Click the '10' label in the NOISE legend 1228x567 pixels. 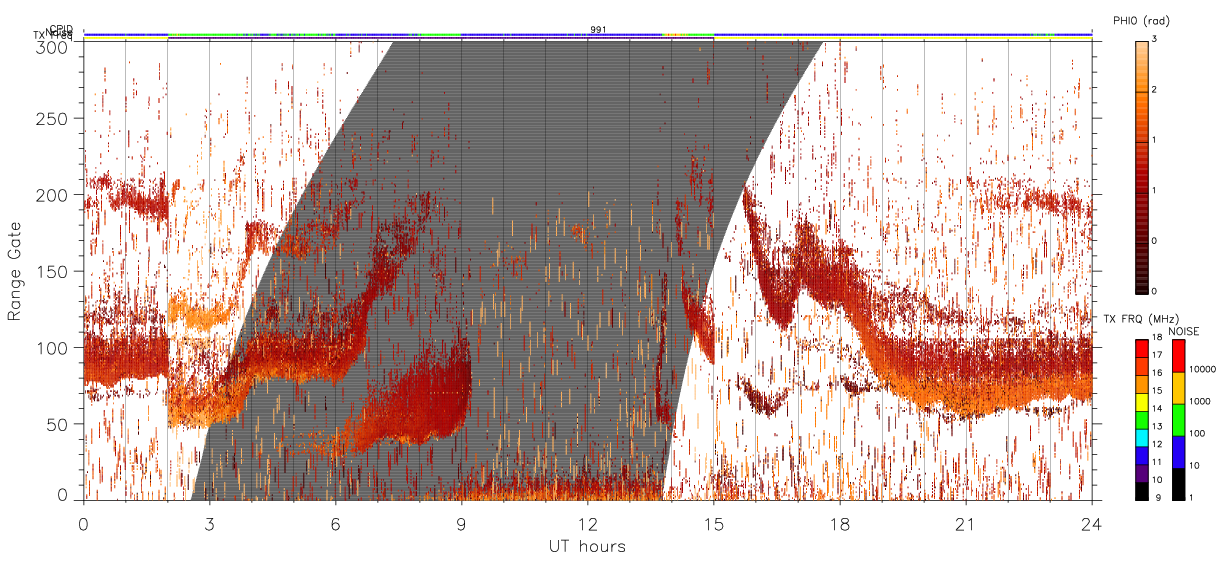(1195, 465)
